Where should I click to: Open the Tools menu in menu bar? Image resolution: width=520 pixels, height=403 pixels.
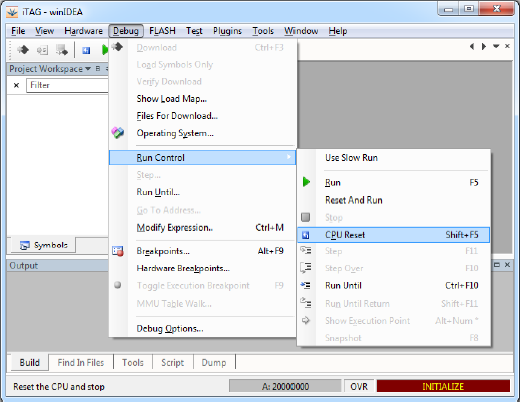click(x=263, y=31)
